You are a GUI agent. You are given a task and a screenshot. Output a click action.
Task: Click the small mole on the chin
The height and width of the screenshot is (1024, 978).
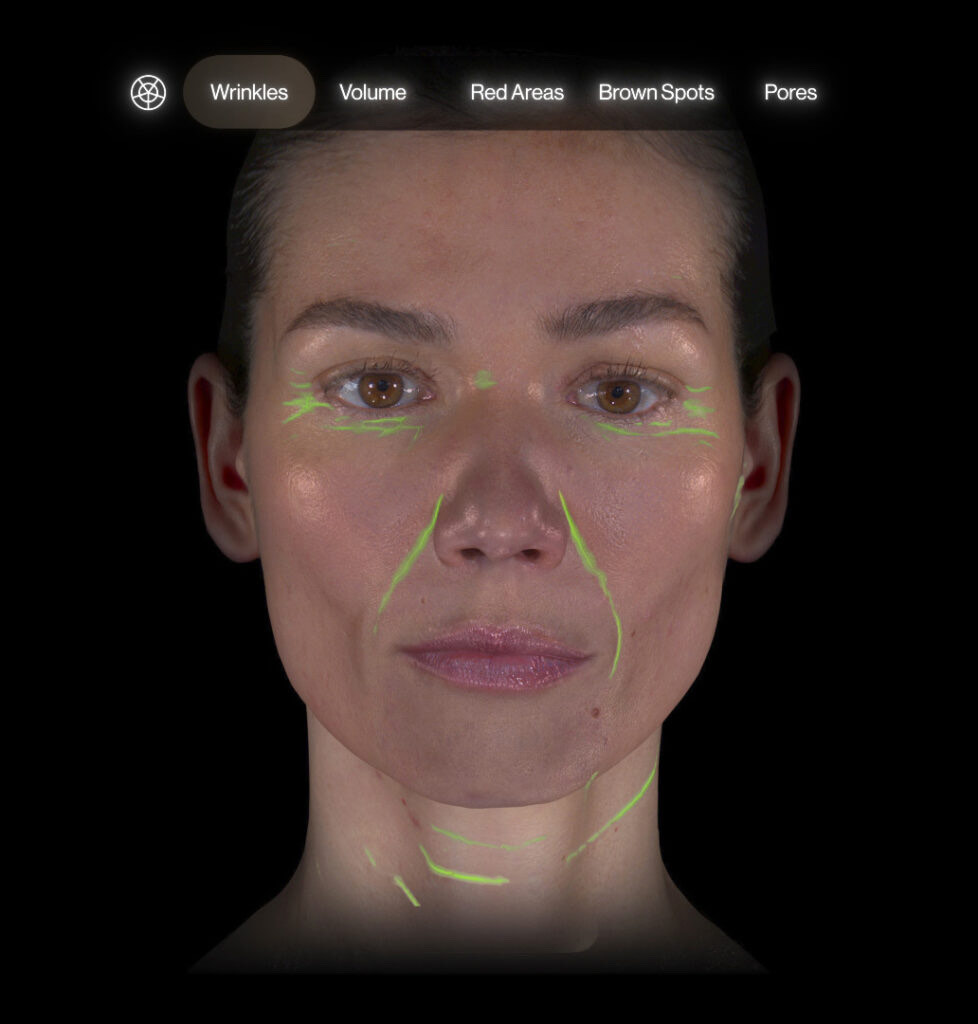pos(596,713)
